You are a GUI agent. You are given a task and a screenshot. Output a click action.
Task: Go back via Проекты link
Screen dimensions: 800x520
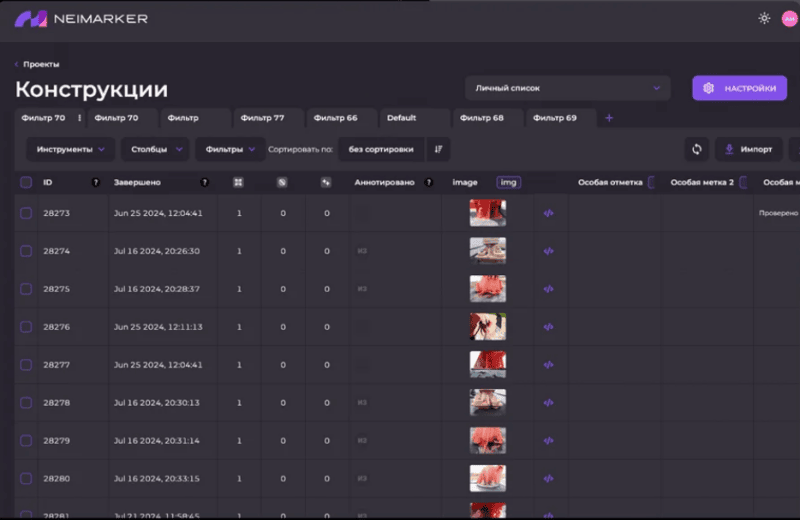[40, 64]
